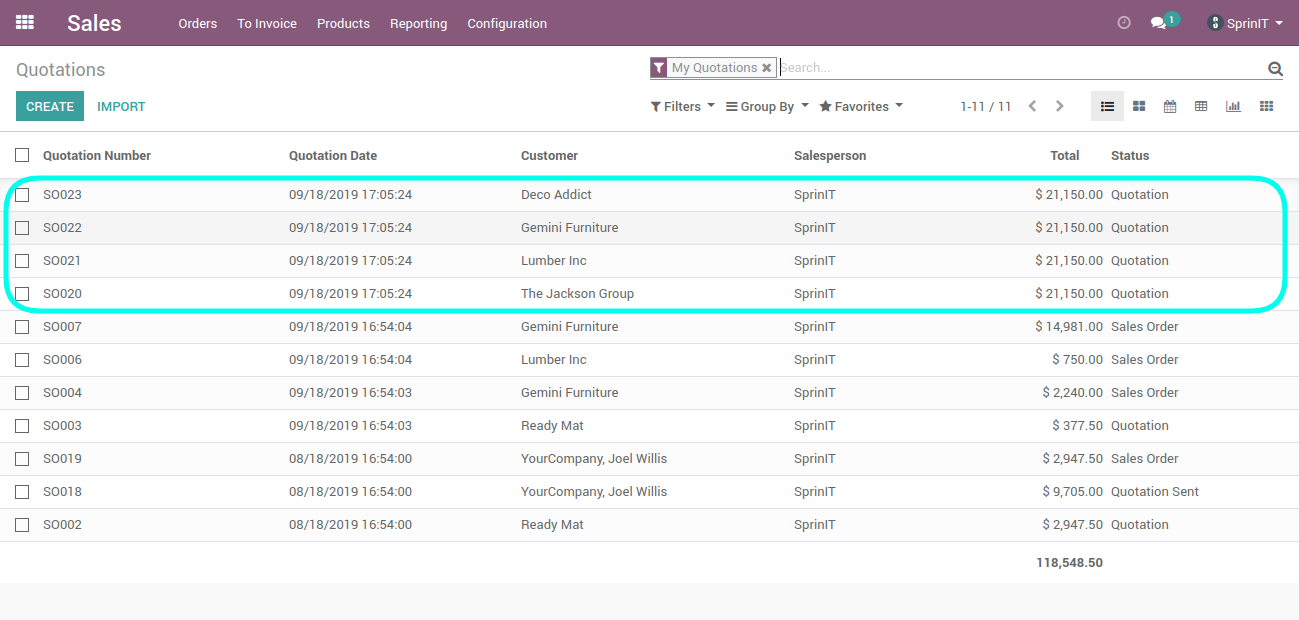The height and width of the screenshot is (620, 1299).
Task: Check the box for SO018
Action: point(22,492)
